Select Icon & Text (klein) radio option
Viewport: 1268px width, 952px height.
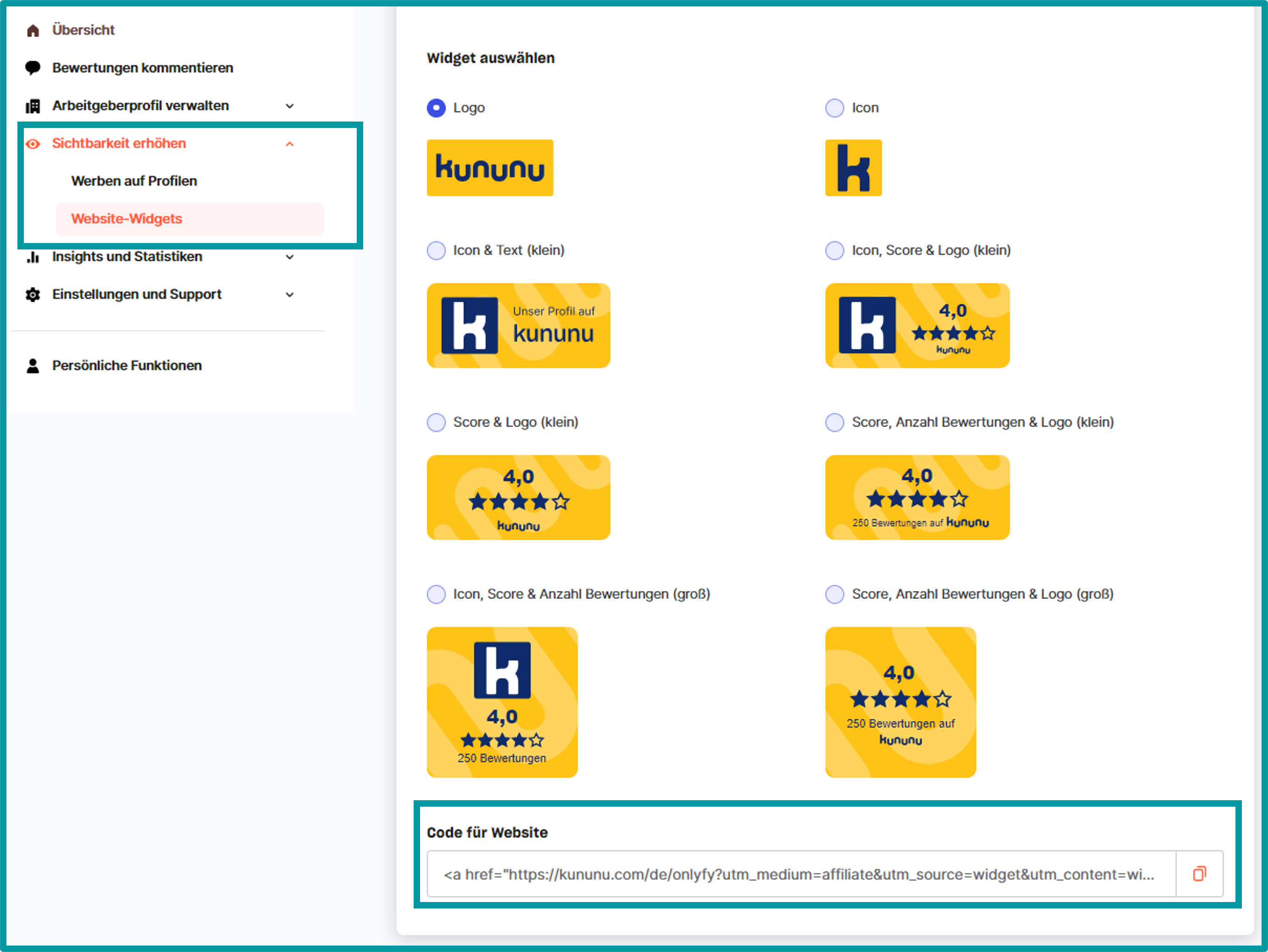[436, 250]
